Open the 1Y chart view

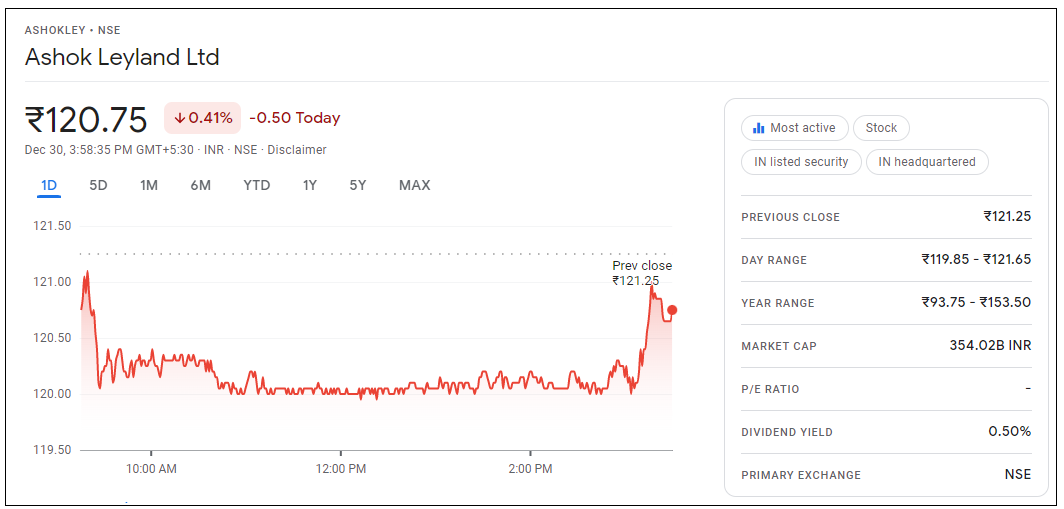pyautogui.click(x=310, y=185)
